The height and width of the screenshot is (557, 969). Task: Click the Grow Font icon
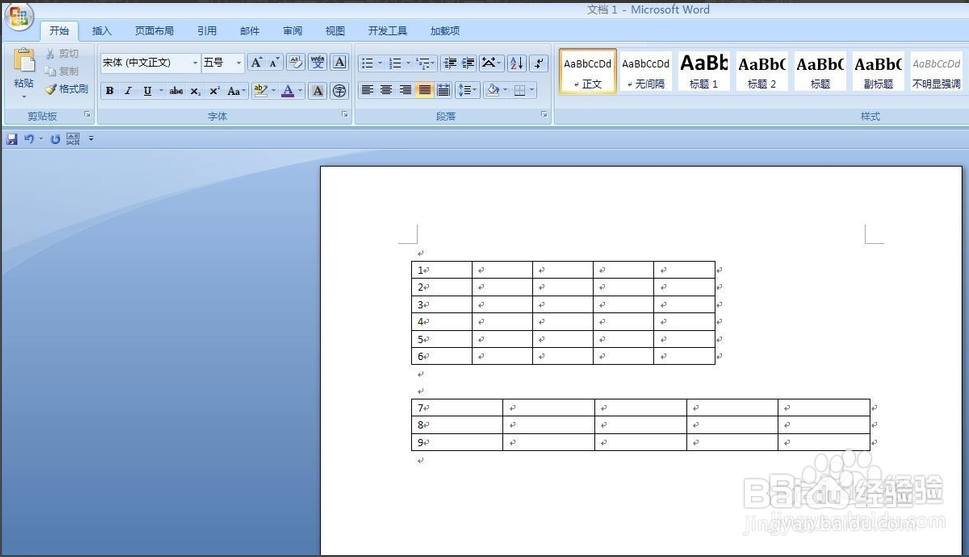[x=256, y=62]
